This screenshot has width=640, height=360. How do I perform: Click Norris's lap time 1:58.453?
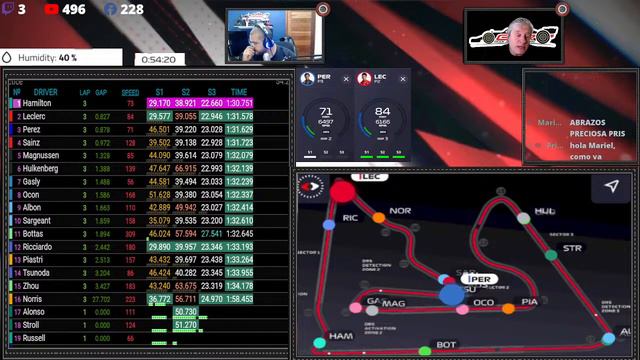point(239,299)
